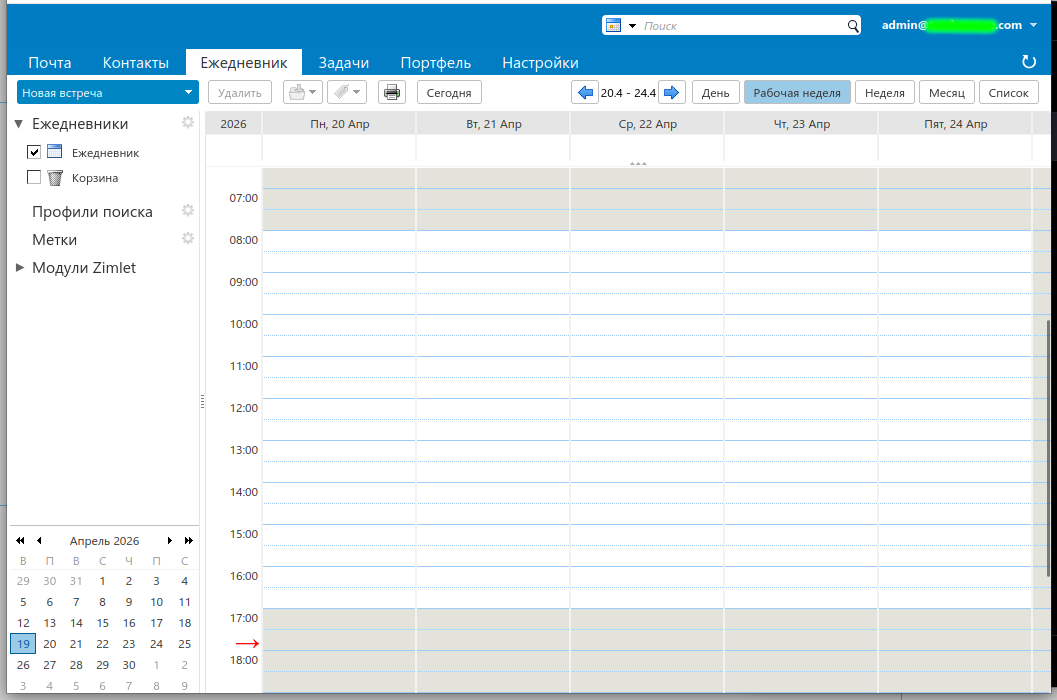
Task: Open the Задачи tab
Action: click(344, 62)
